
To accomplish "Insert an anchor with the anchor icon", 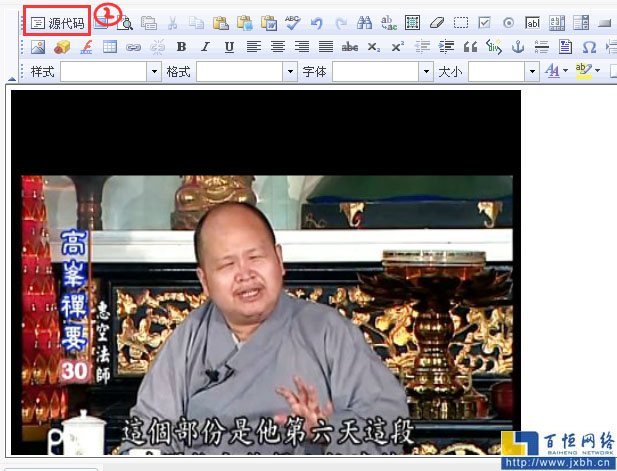I will 518,47.
